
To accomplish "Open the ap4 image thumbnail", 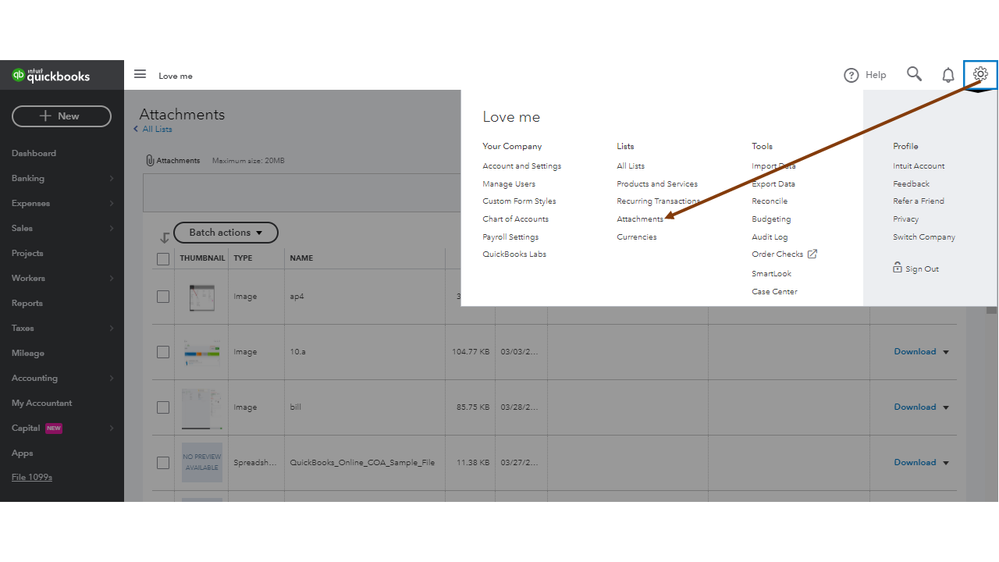I will pos(202,298).
